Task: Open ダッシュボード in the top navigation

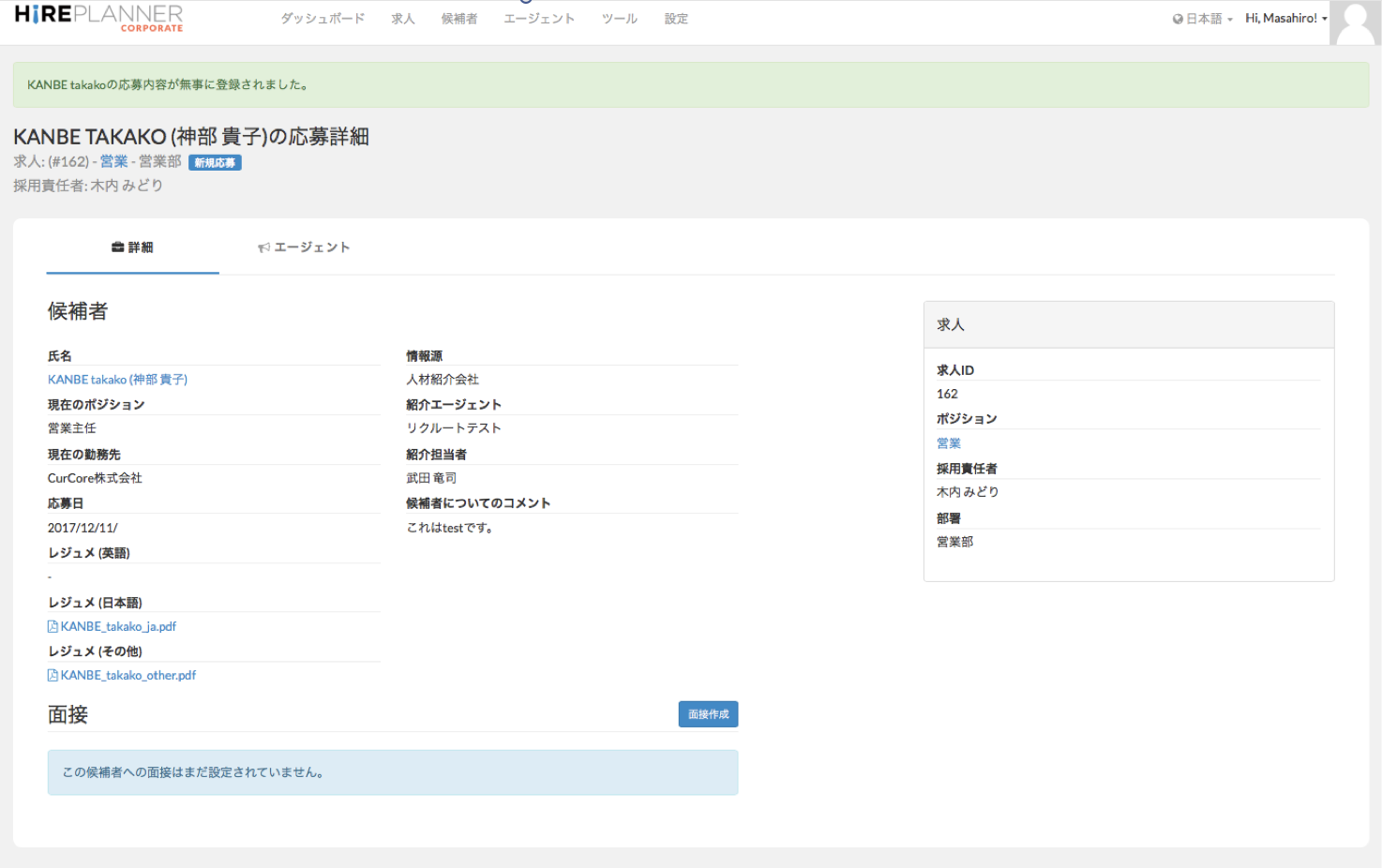Action: [323, 19]
